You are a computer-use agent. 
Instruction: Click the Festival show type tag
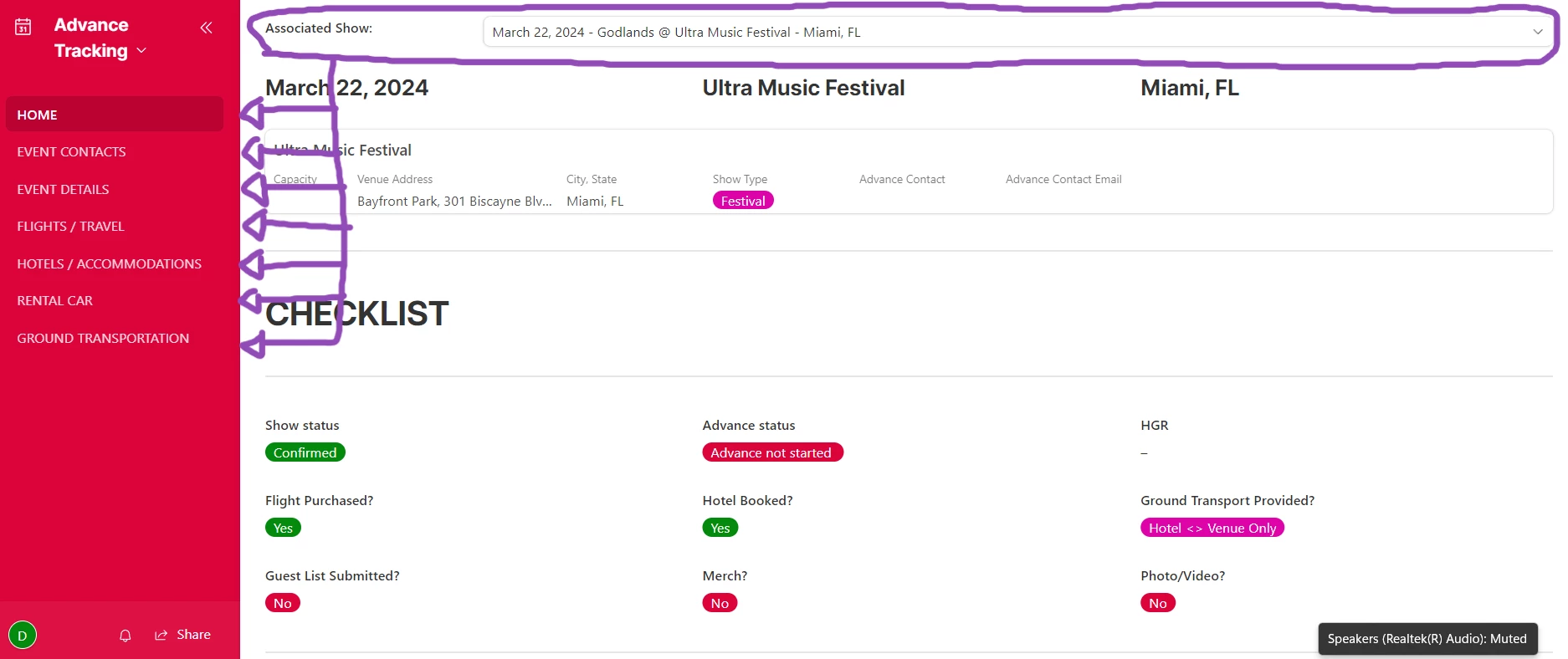point(743,201)
